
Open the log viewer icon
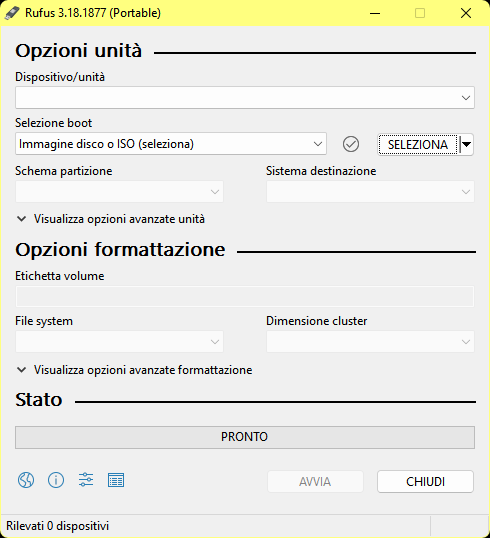116,480
